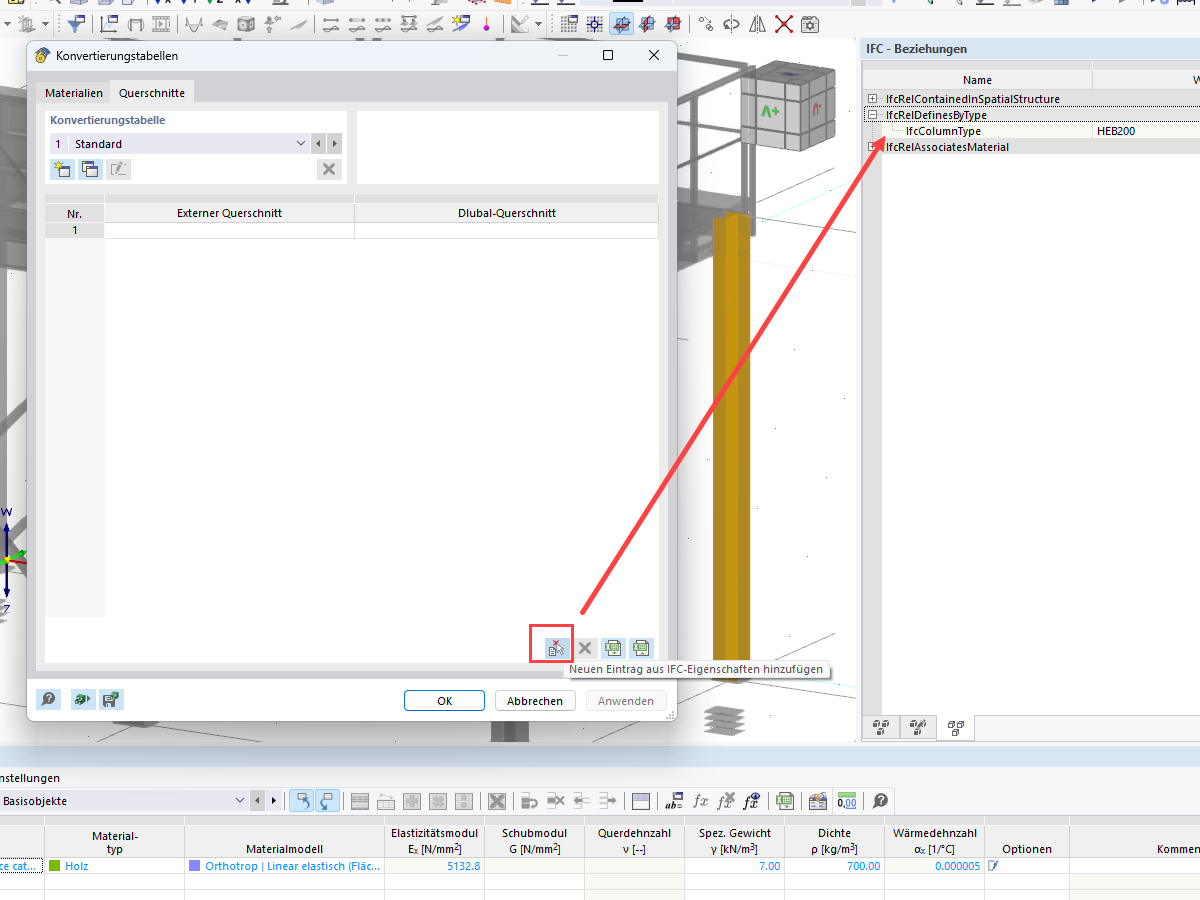Click the export to Excel icon

[x=614, y=648]
